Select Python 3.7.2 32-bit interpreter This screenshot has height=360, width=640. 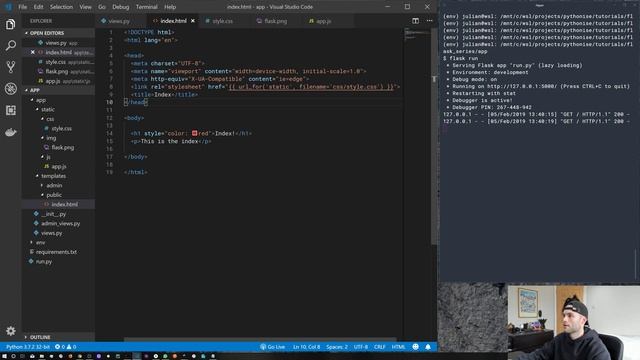click(27, 347)
